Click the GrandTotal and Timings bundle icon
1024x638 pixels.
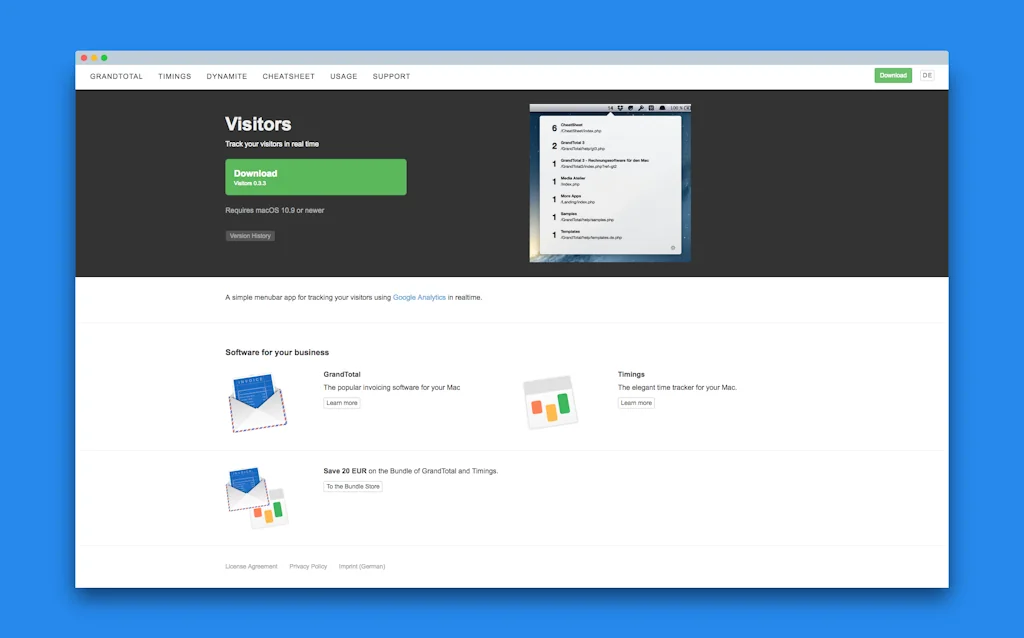257,498
